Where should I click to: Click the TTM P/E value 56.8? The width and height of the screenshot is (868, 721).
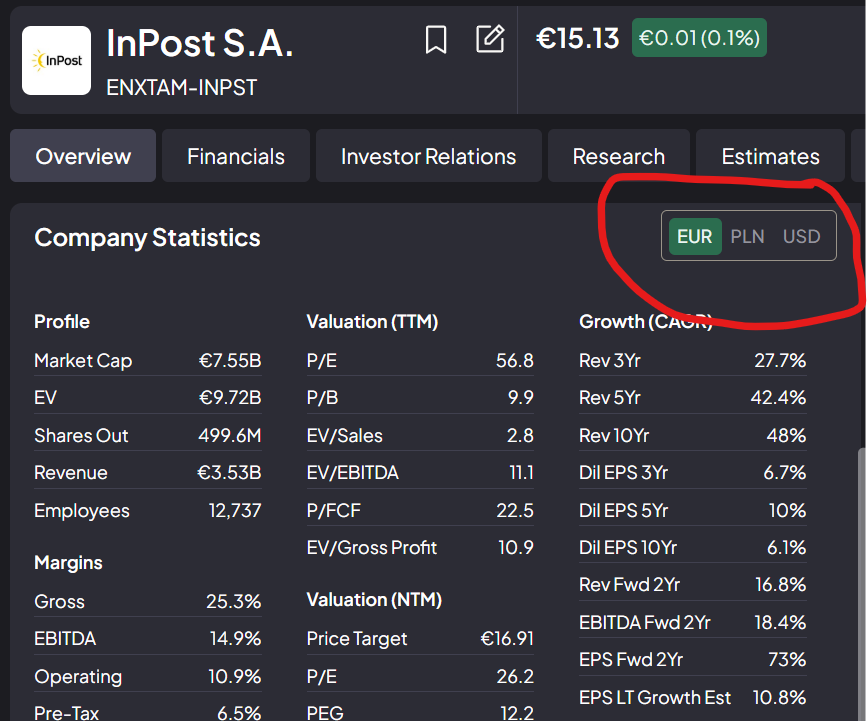(515, 360)
